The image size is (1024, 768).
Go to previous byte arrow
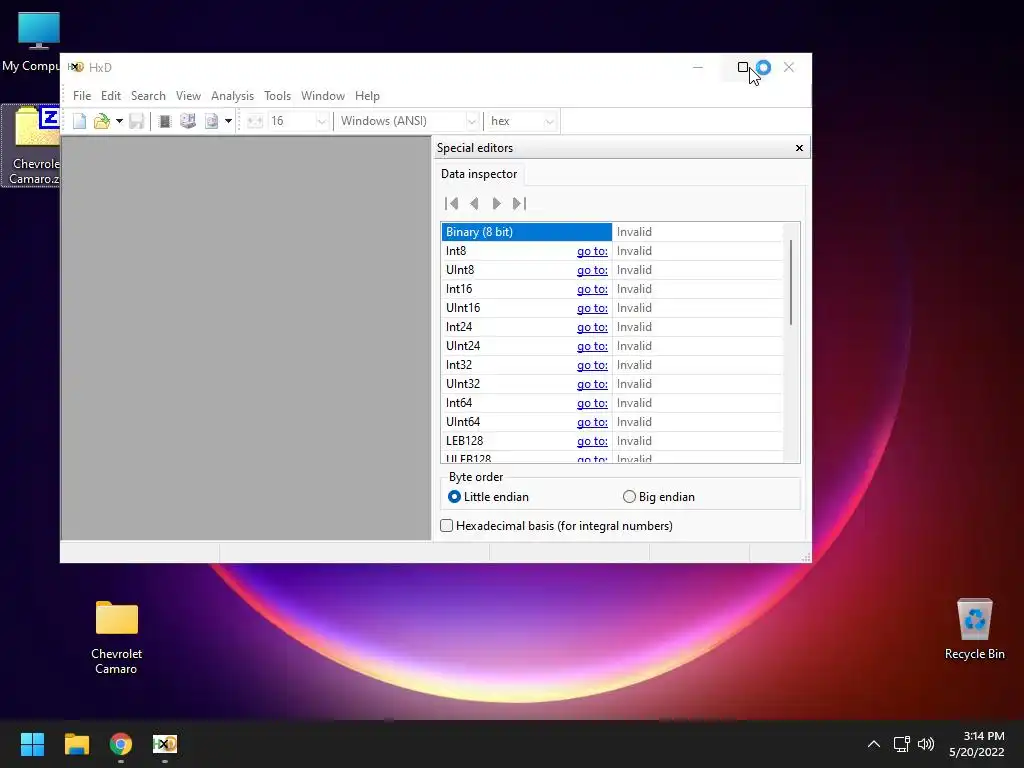[x=474, y=204]
